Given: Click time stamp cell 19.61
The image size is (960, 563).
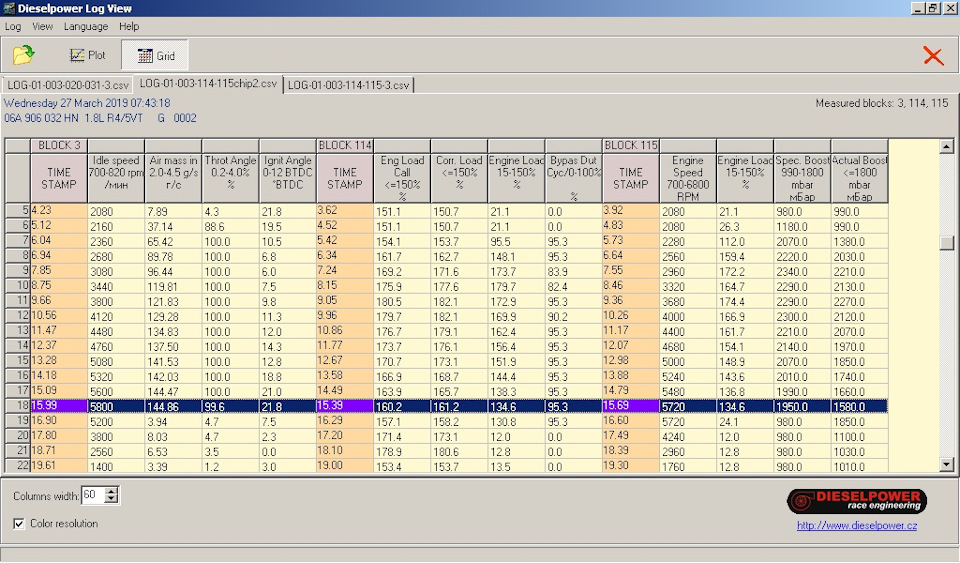Looking at the screenshot, I should click(x=59, y=466).
